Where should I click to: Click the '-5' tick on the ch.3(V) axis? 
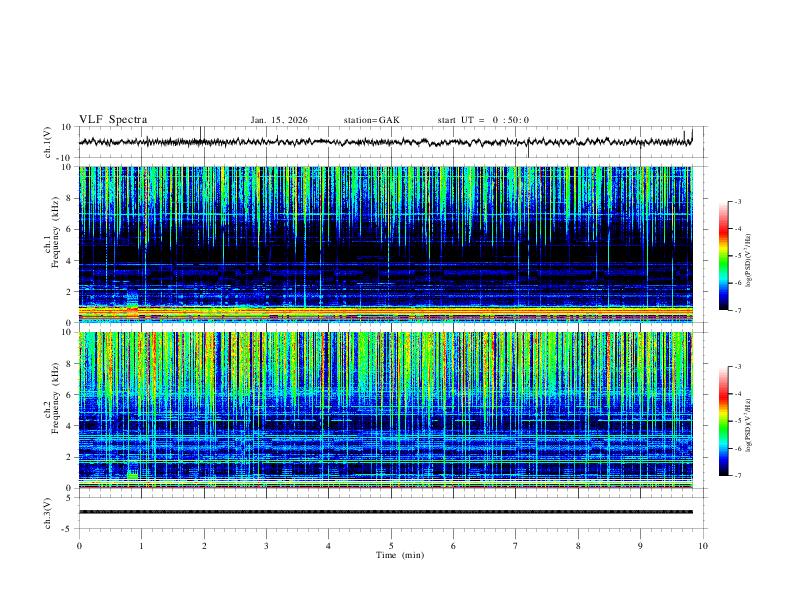point(68,529)
